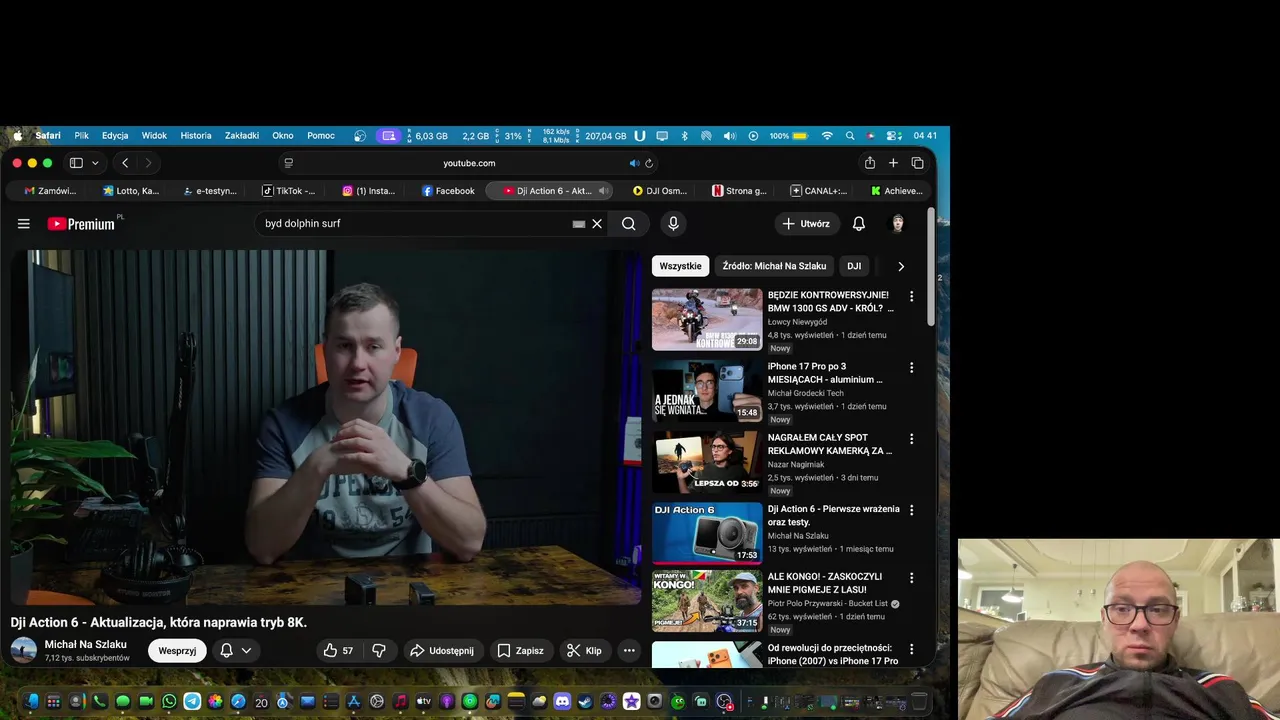Open the Utwórz create dropdown
Screen dimensions: 1280x720
coord(806,224)
